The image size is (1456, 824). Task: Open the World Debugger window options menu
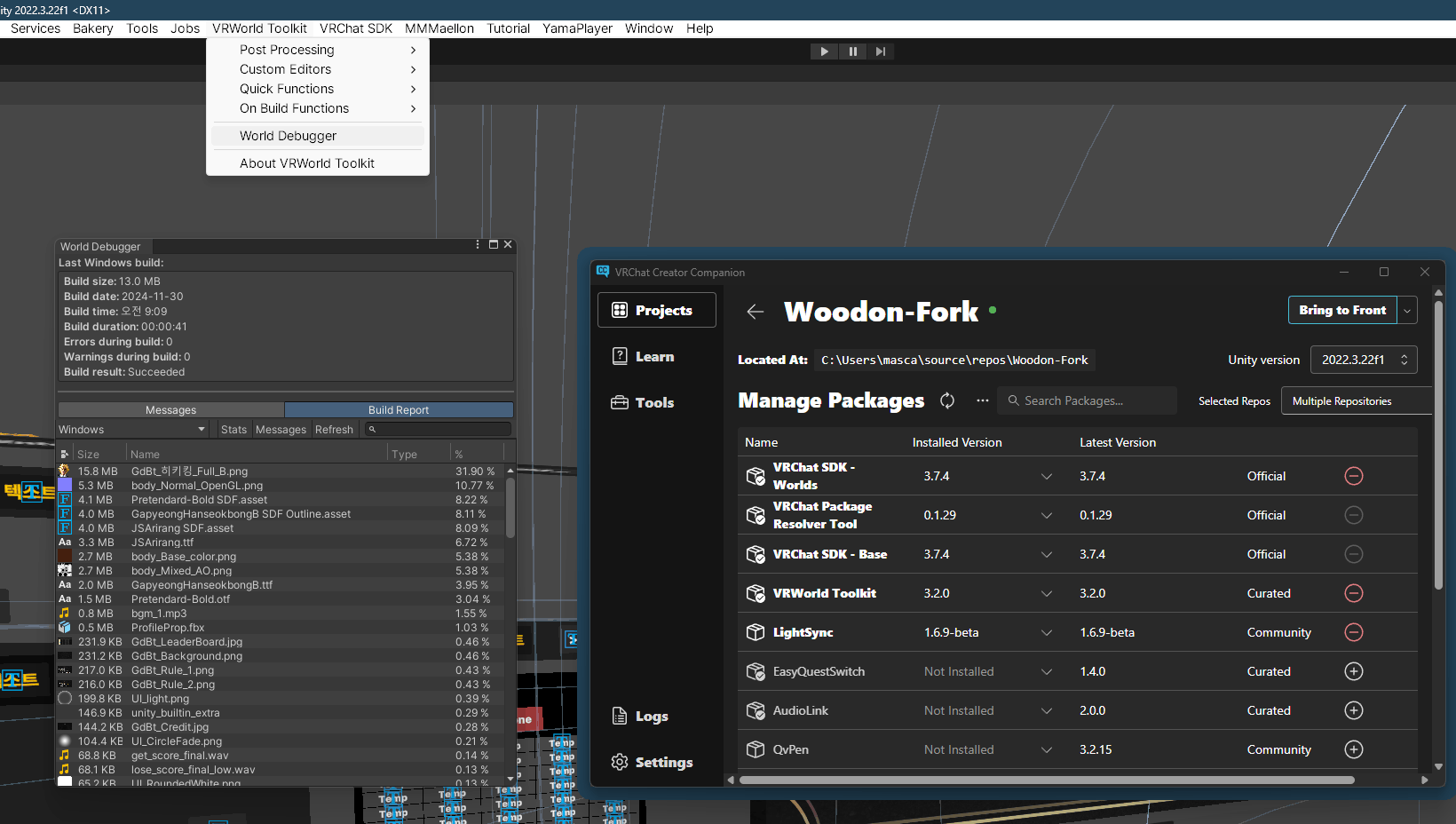[x=478, y=245]
